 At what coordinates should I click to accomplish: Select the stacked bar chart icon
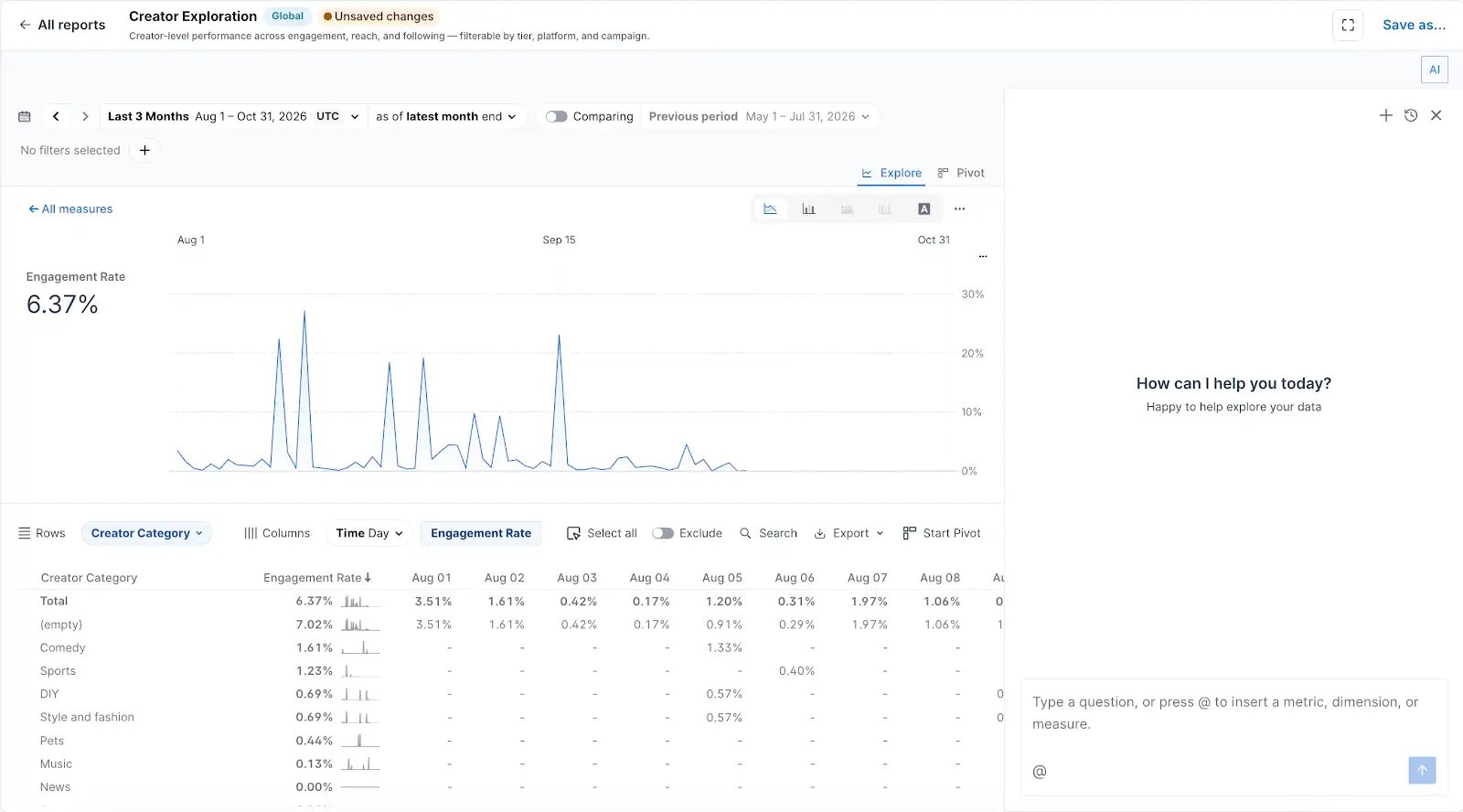point(885,209)
